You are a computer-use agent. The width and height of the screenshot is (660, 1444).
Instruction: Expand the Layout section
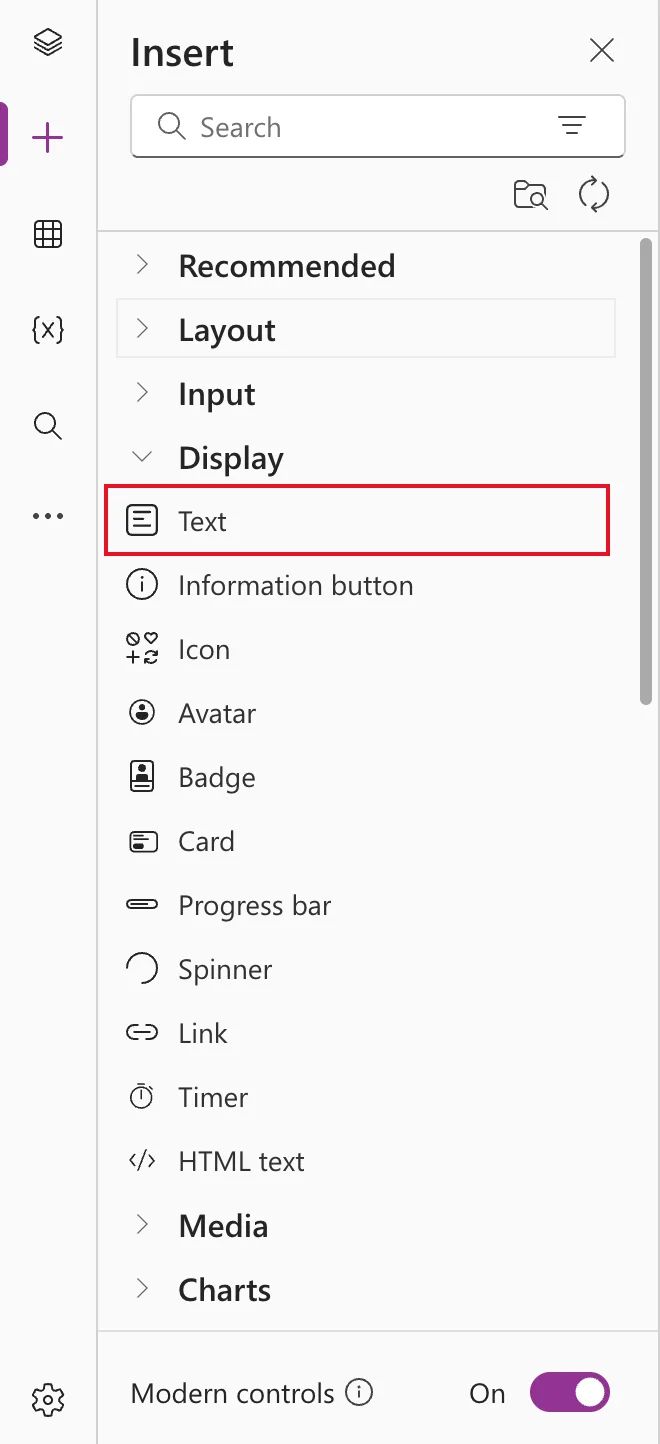(x=142, y=329)
